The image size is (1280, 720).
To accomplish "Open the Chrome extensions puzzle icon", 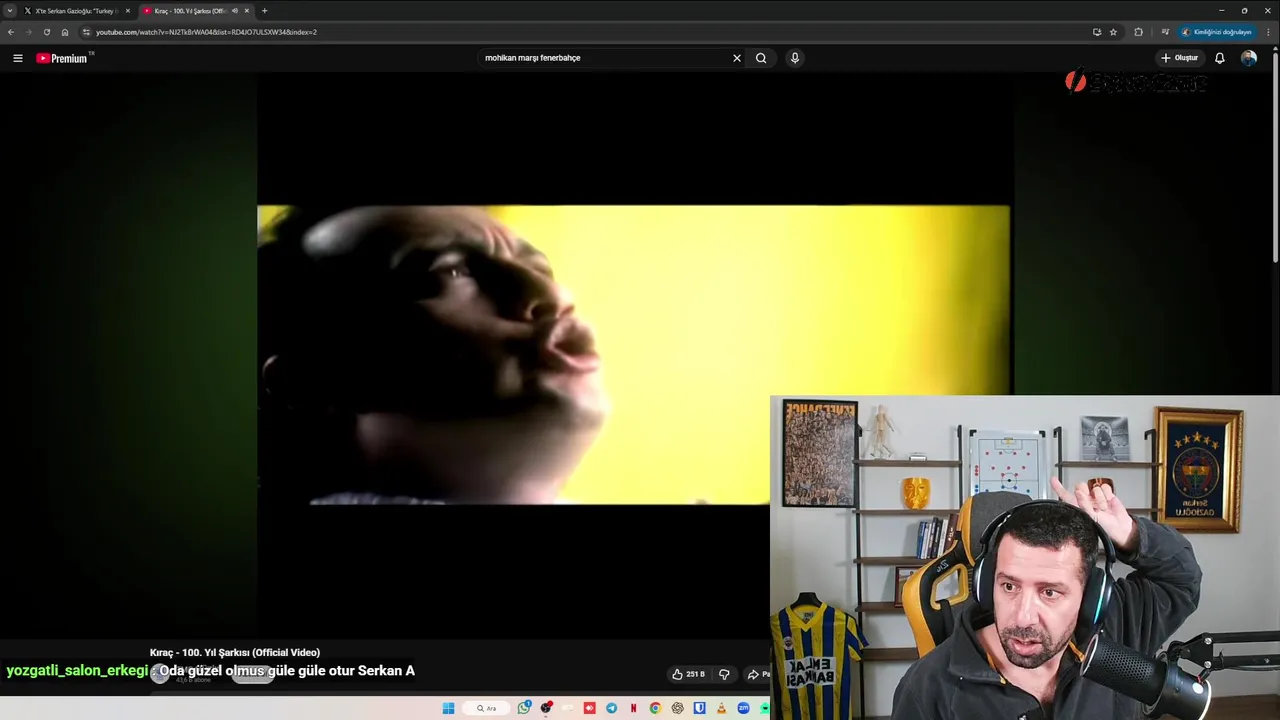I will (x=1138, y=32).
